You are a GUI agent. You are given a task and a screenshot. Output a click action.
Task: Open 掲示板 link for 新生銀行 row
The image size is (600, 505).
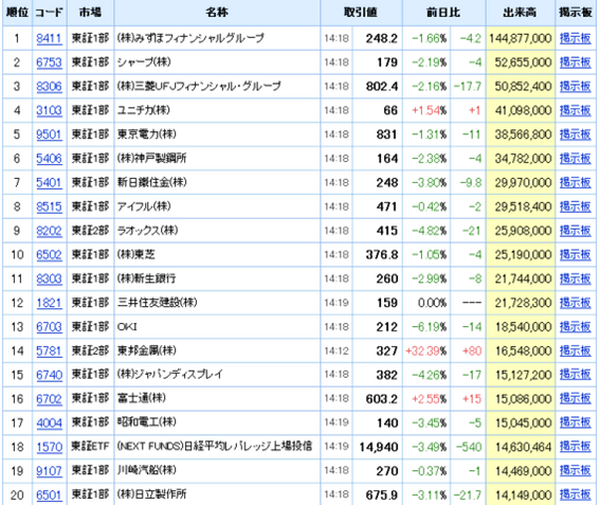pyautogui.click(x=575, y=279)
